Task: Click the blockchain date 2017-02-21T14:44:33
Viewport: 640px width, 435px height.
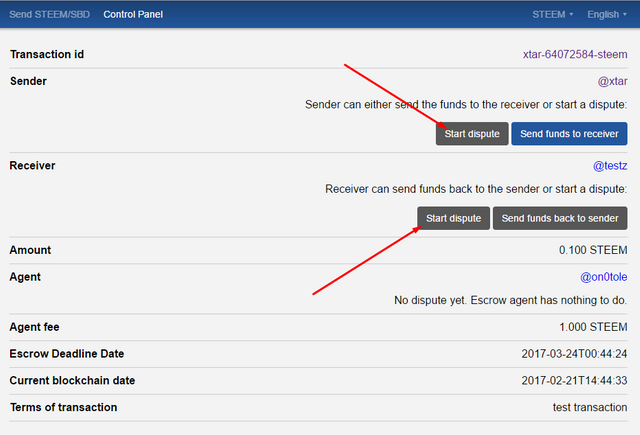Action: 574,381
